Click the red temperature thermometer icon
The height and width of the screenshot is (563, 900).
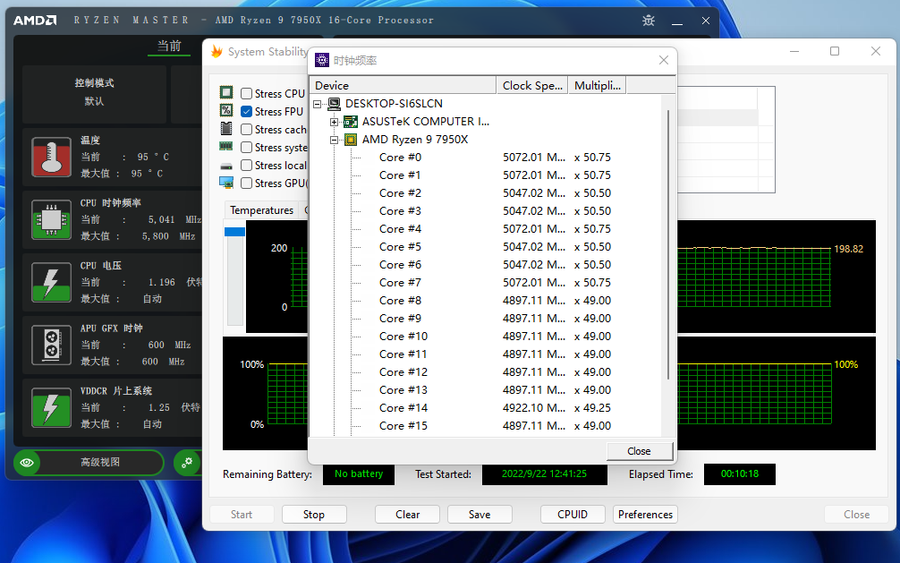[51, 158]
